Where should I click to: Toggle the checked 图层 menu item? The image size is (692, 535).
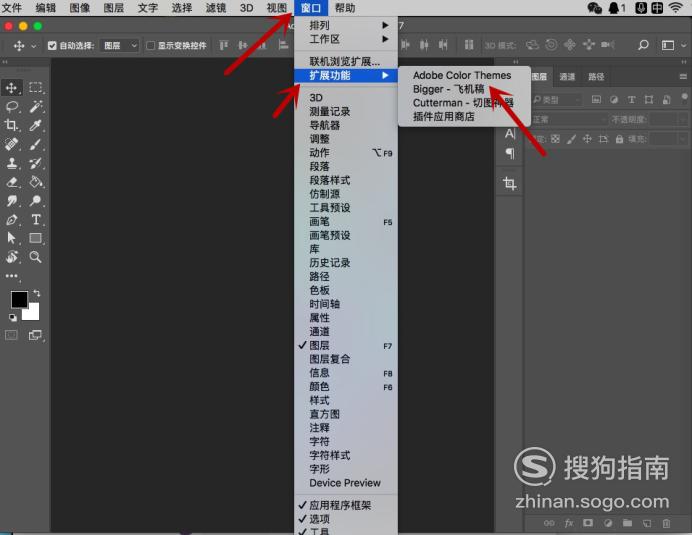pos(346,345)
